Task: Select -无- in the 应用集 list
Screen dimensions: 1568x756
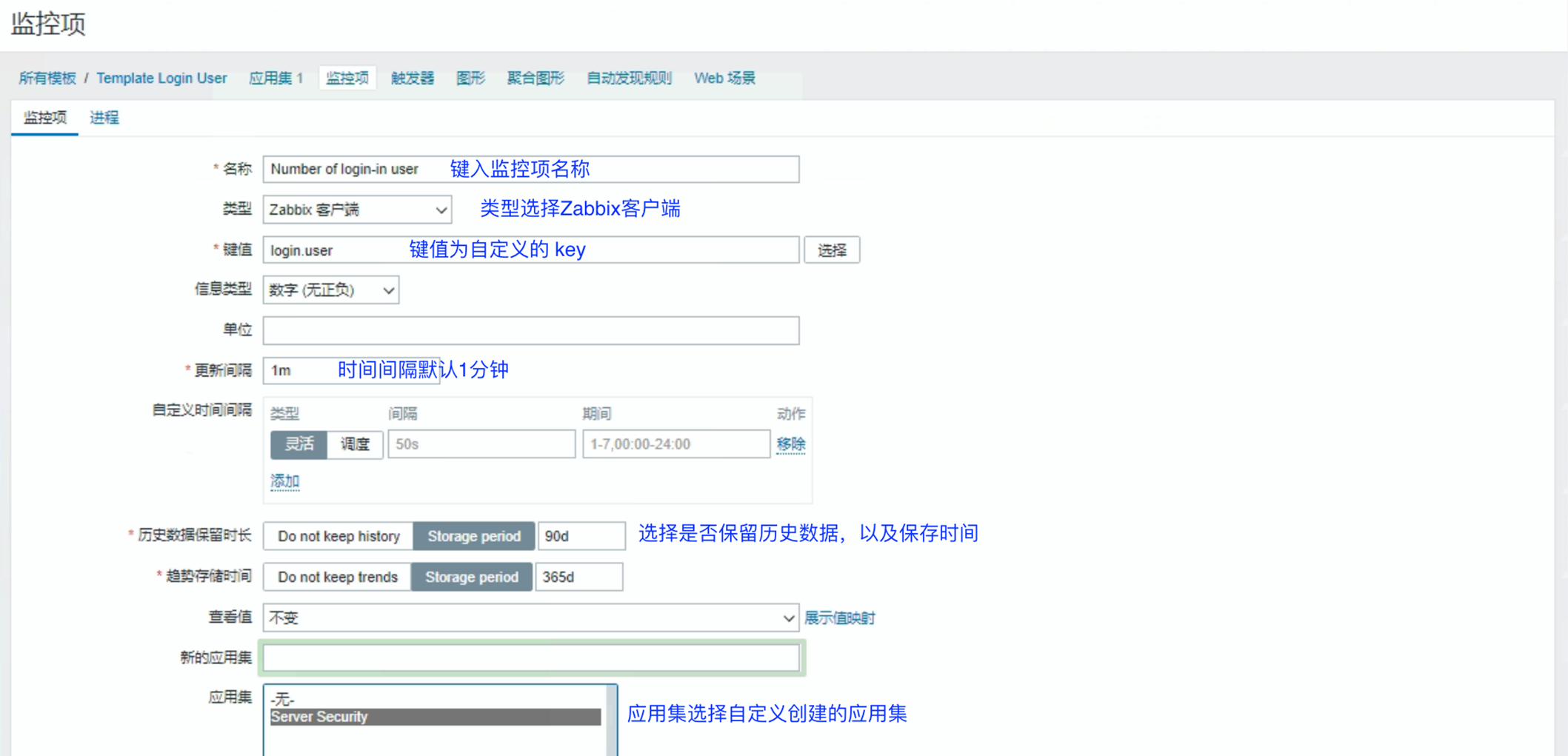Action: click(436, 698)
